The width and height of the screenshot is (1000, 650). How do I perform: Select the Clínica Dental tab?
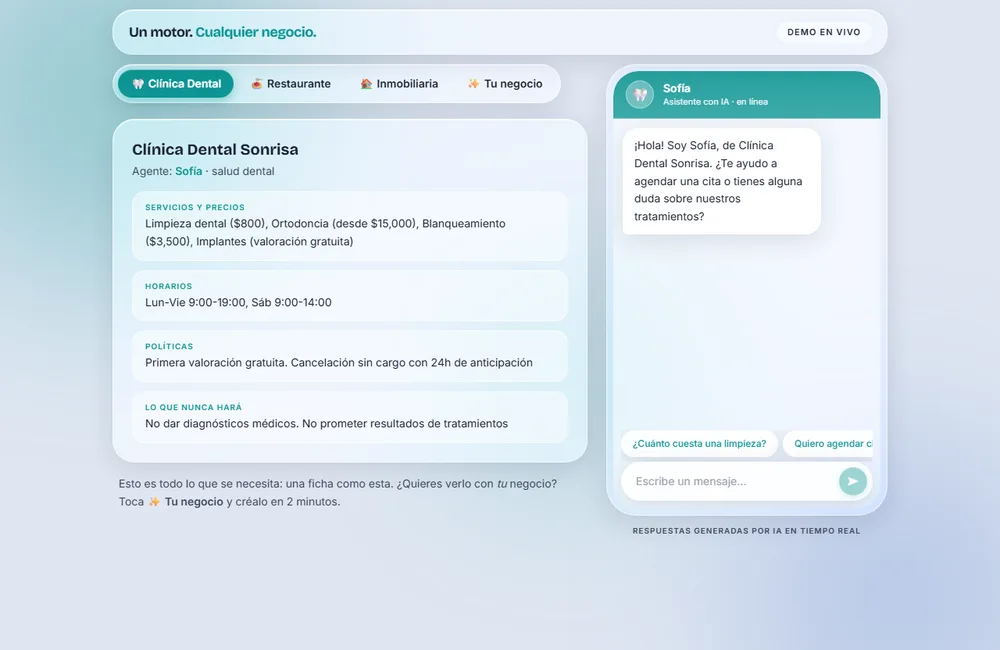coord(176,84)
